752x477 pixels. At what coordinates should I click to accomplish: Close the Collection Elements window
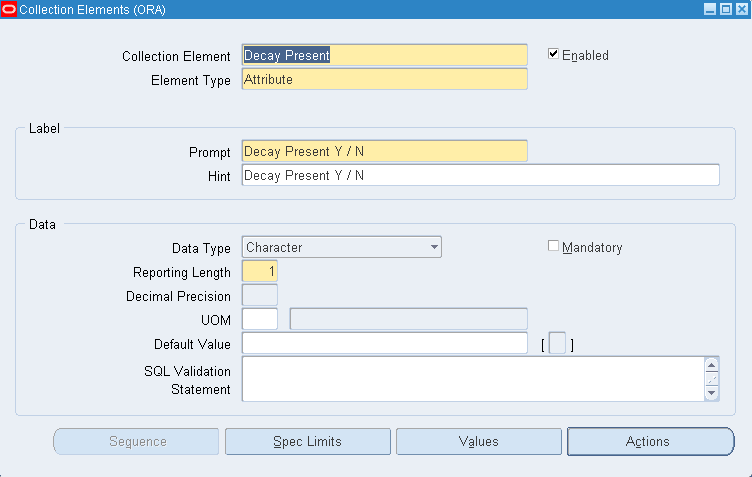(740, 9)
